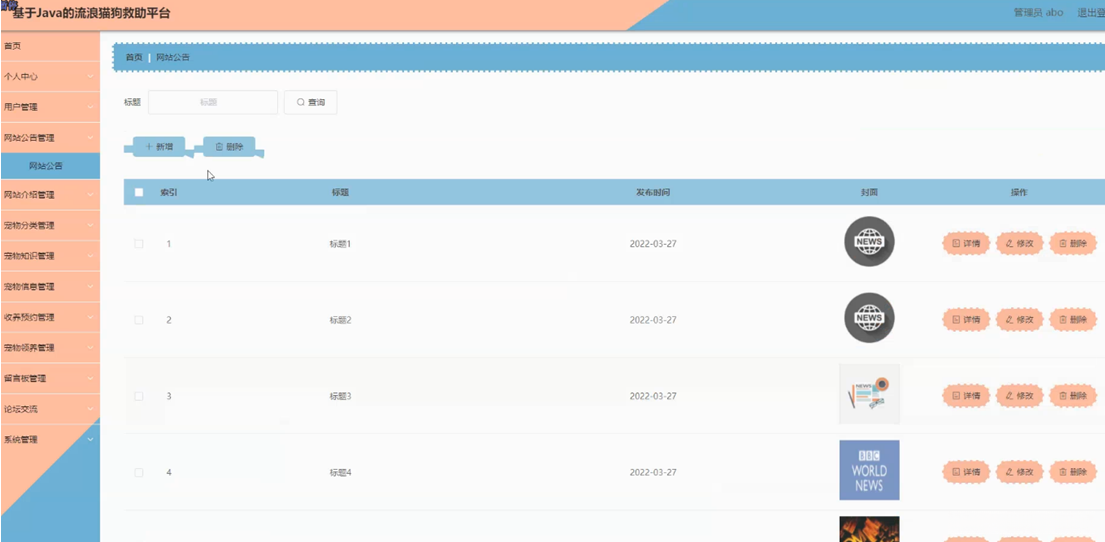Click the 标题 column header
This screenshot has width=1105, height=542.
point(340,192)
